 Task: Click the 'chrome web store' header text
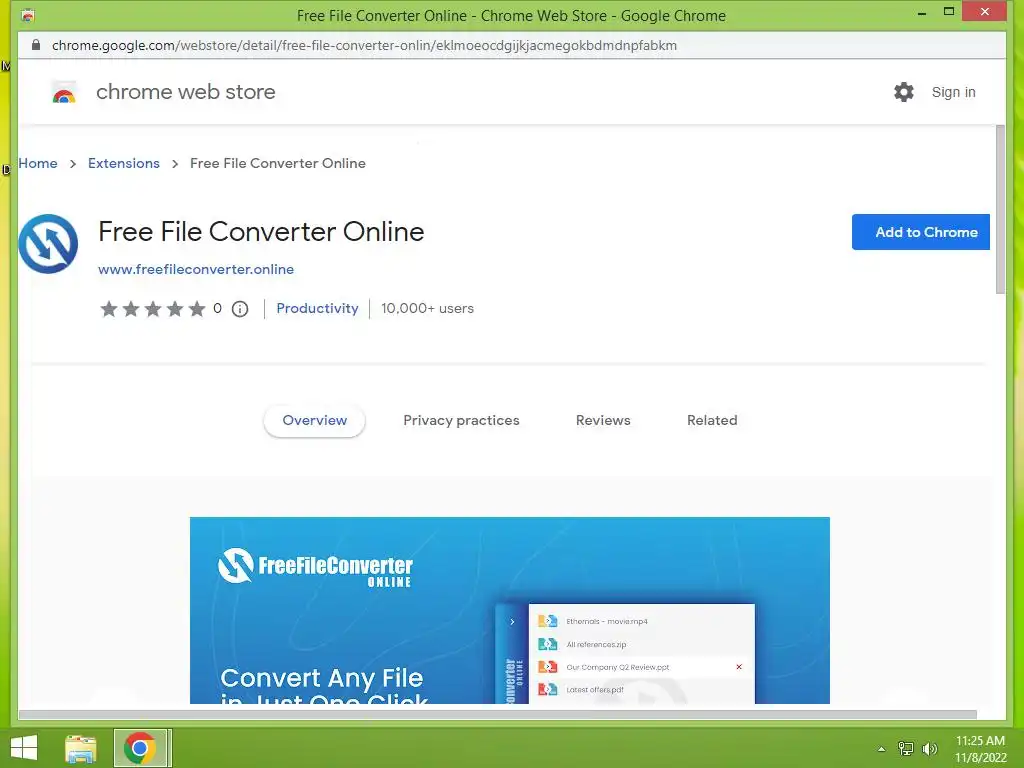pos(185,92)
